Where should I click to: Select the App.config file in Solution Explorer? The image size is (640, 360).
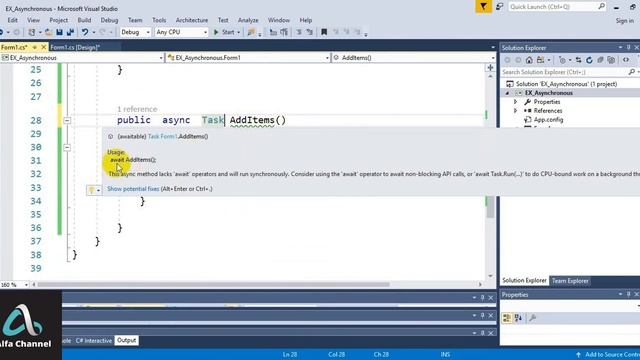(548, 120)
